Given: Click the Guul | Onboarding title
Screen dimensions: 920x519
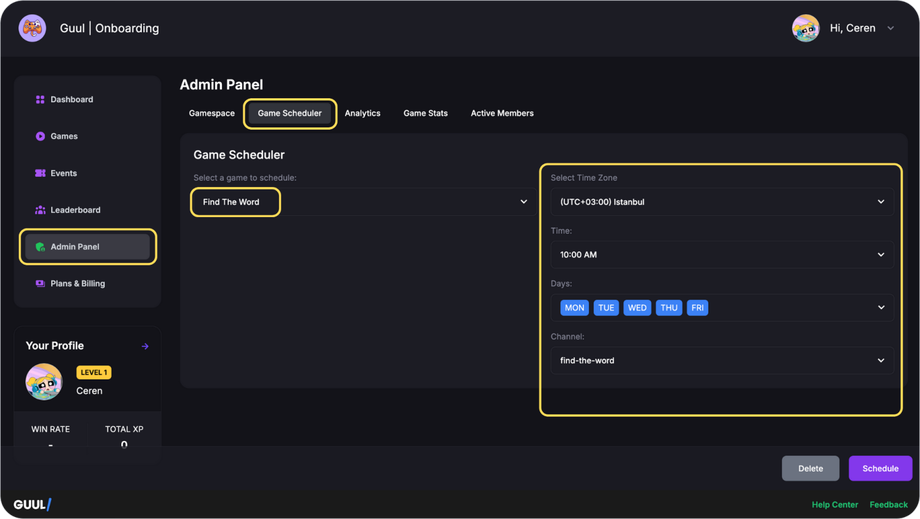Looking at the screenshot, I should 109,28.
